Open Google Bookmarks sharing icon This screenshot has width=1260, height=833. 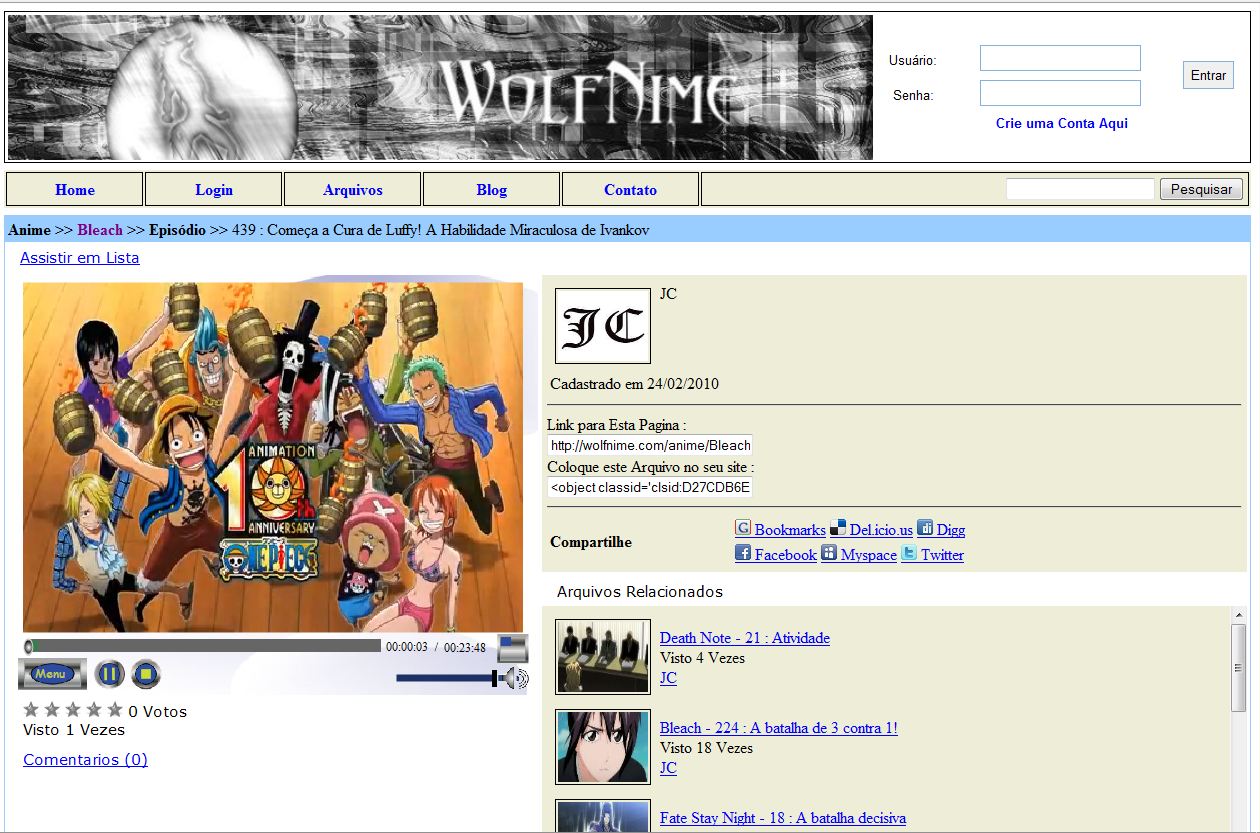743,527
